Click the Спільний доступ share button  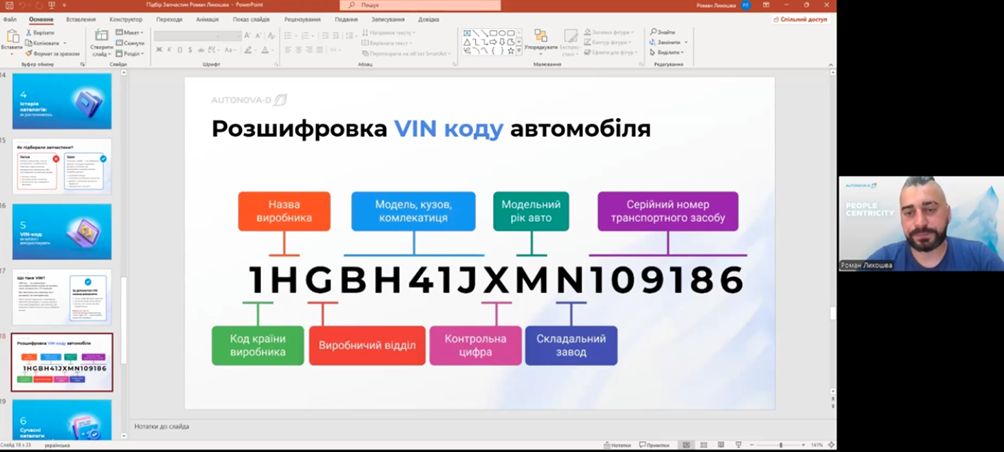click(x=800, y=19)
